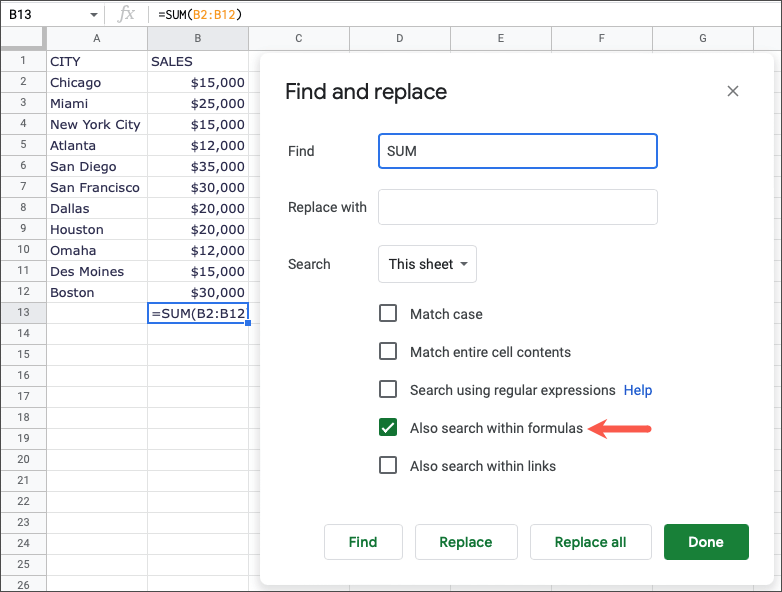The height and width of the screenshot is (592, 782).
Task: Click the Replace with input field
Action: click(517, 207)
